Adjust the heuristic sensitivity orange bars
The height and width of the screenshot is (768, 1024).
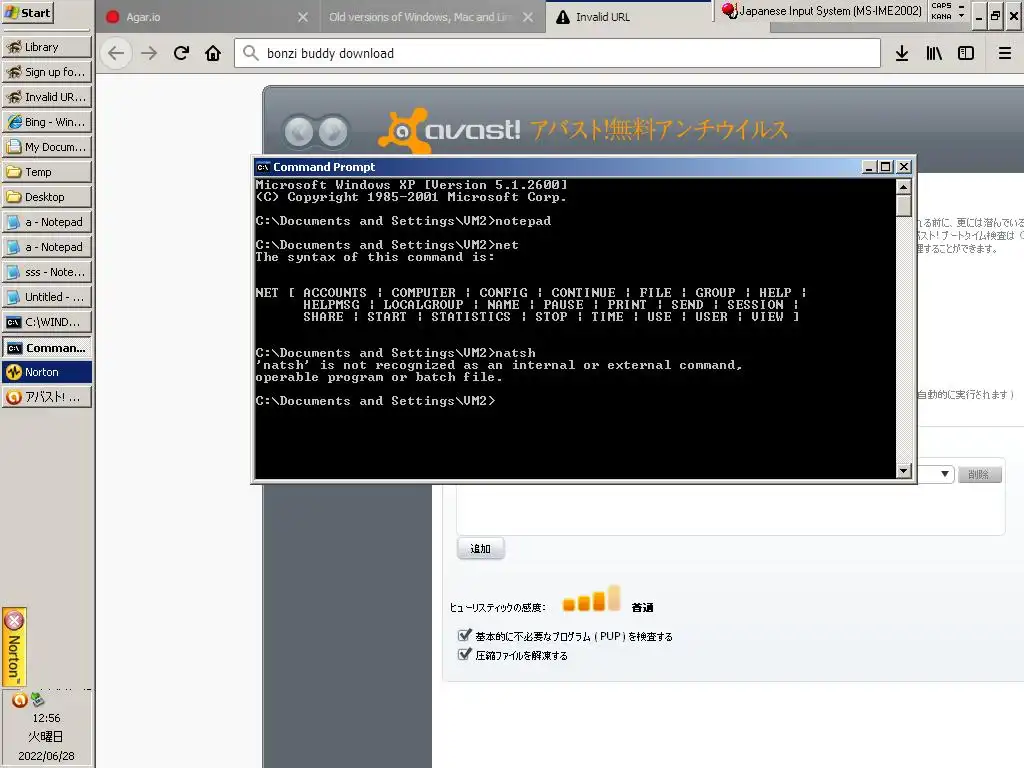coord(591,599)
